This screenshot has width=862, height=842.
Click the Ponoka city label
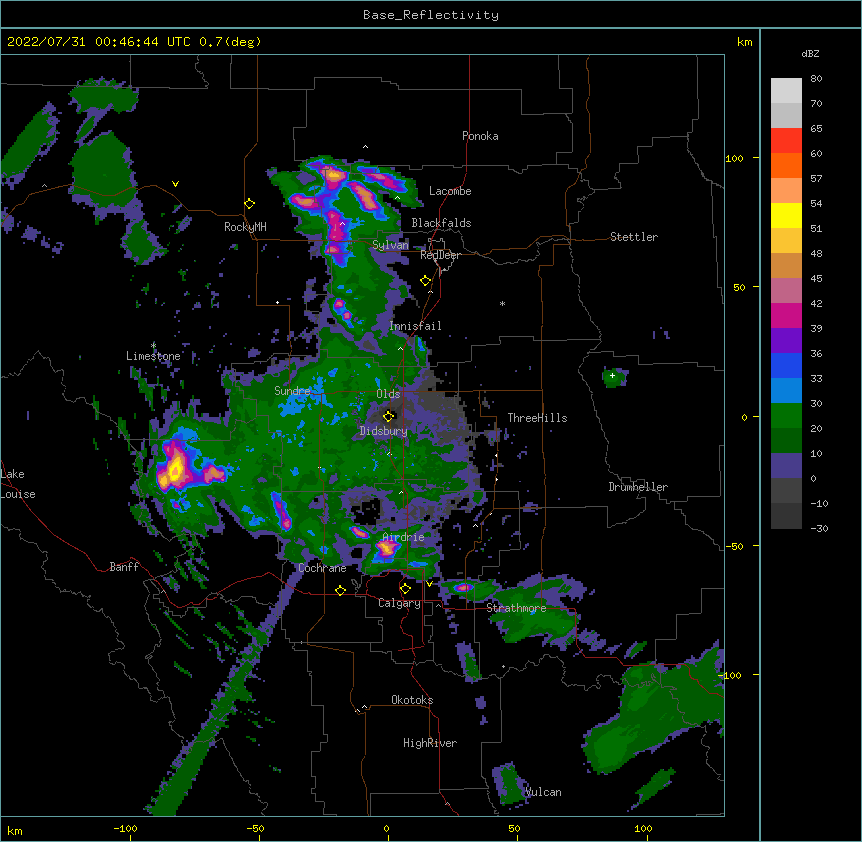click(x=480, y=136)
